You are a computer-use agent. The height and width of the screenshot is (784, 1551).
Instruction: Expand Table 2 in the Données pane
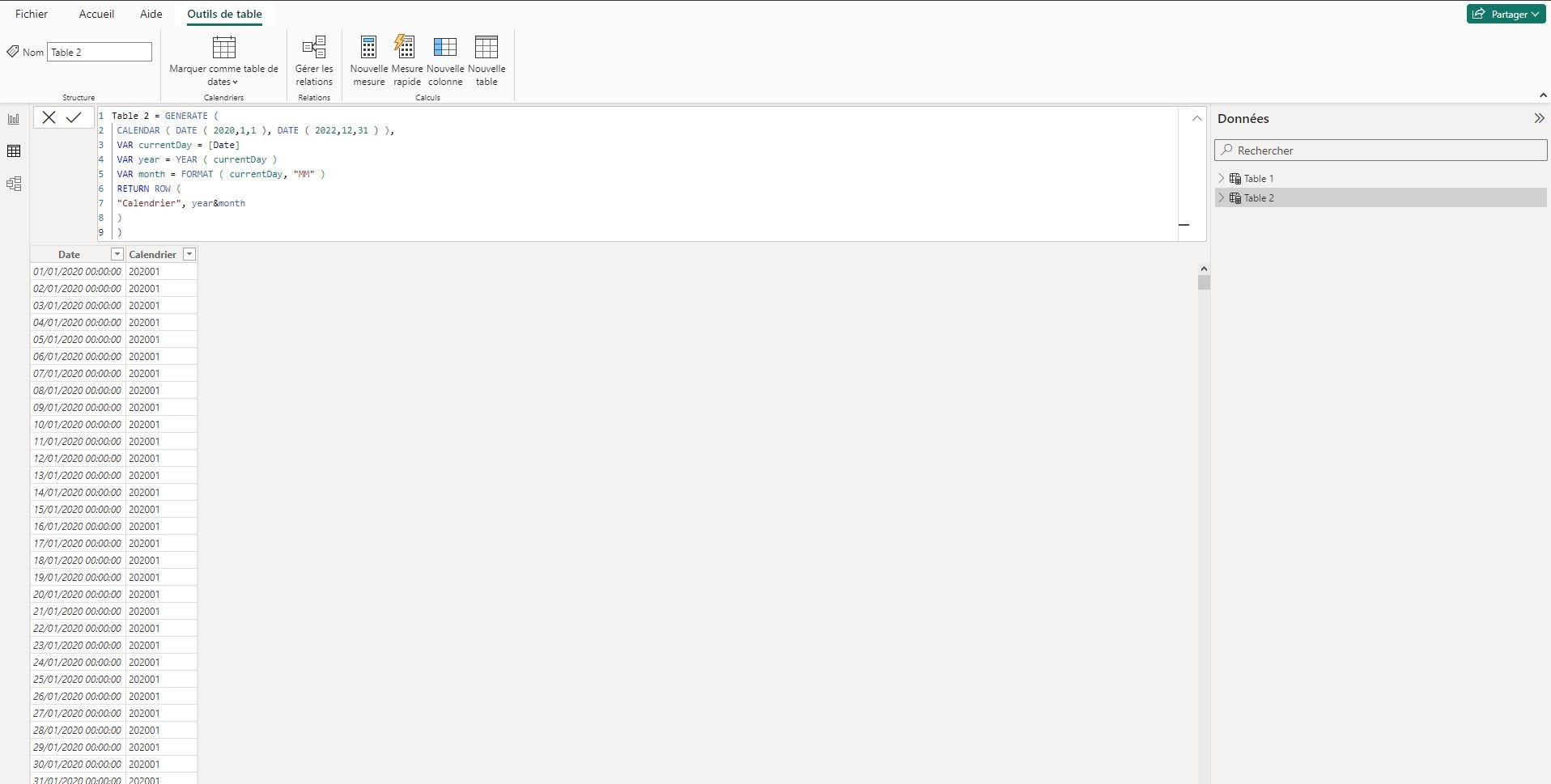coord(1222,197)
